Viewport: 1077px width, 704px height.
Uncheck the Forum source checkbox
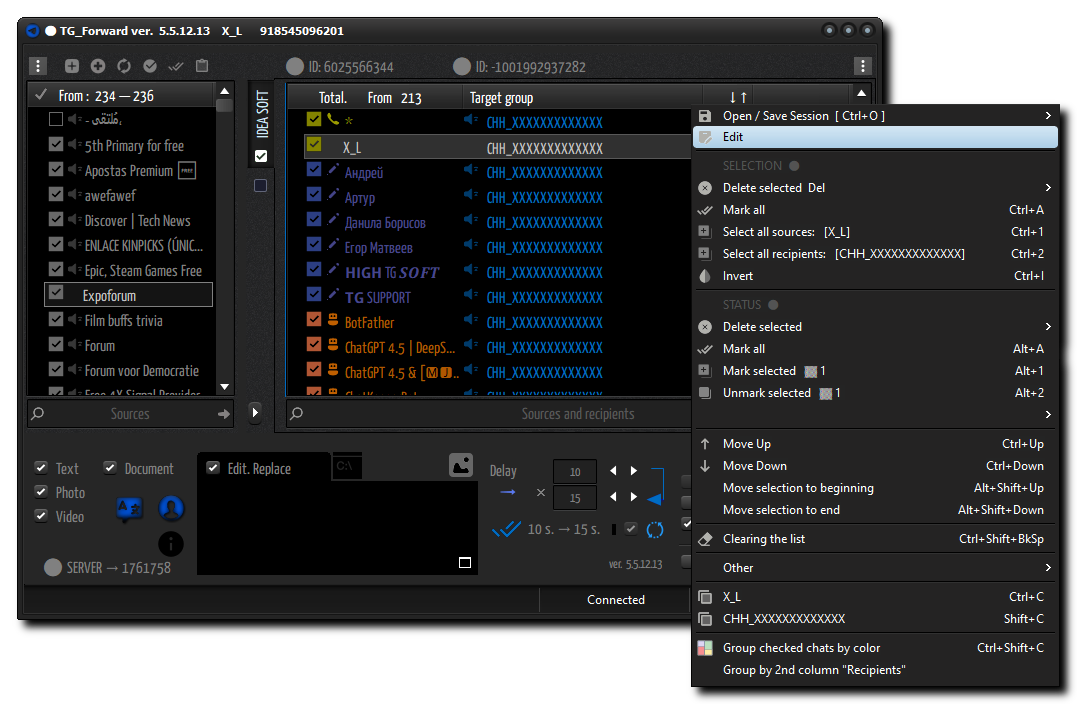click(x=56, y=344)
